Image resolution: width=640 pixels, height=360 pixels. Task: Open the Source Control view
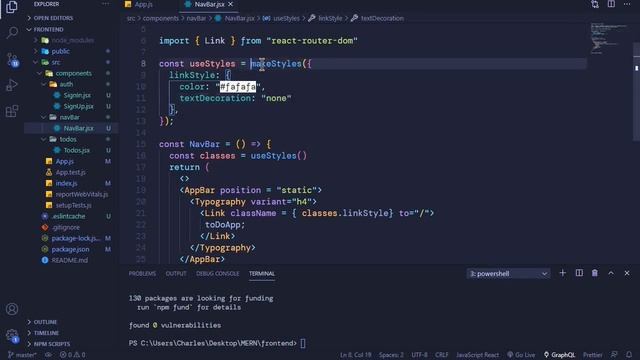[x=12, y=60]
